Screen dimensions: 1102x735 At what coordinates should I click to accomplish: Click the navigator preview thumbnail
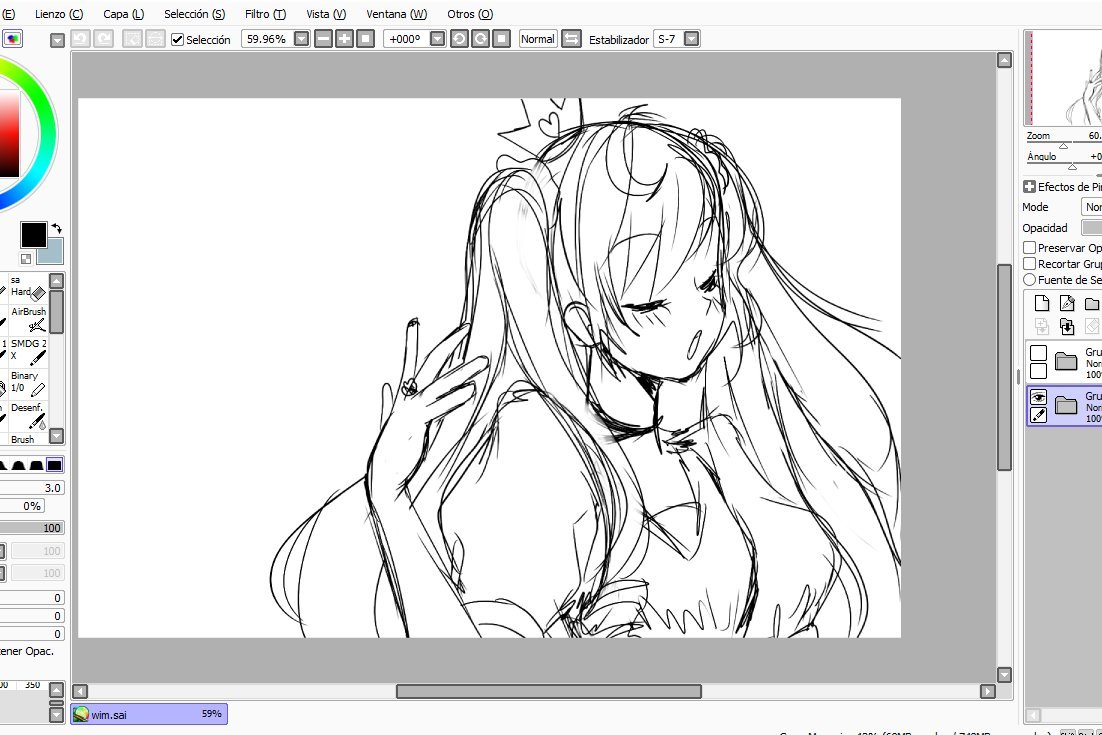coord(1063,78)
